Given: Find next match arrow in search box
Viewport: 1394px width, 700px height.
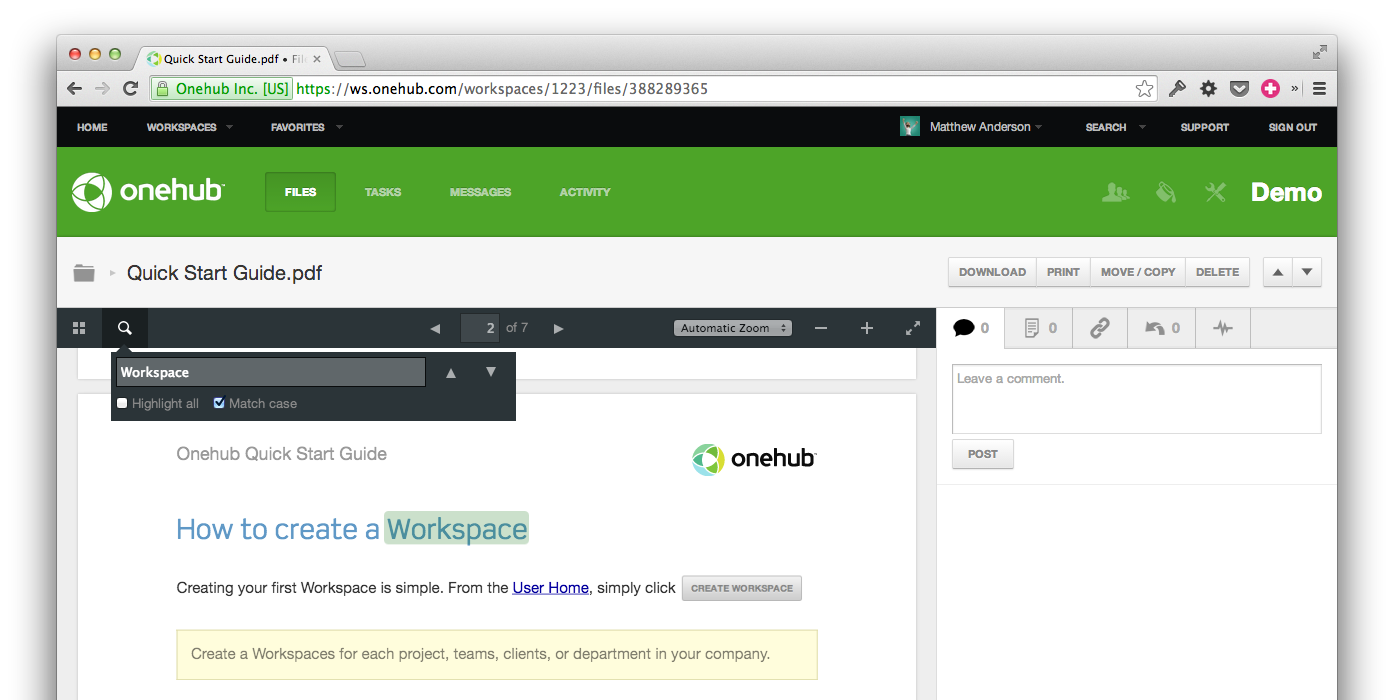Looking at the screenshot, I should click(x=491, y=372).
